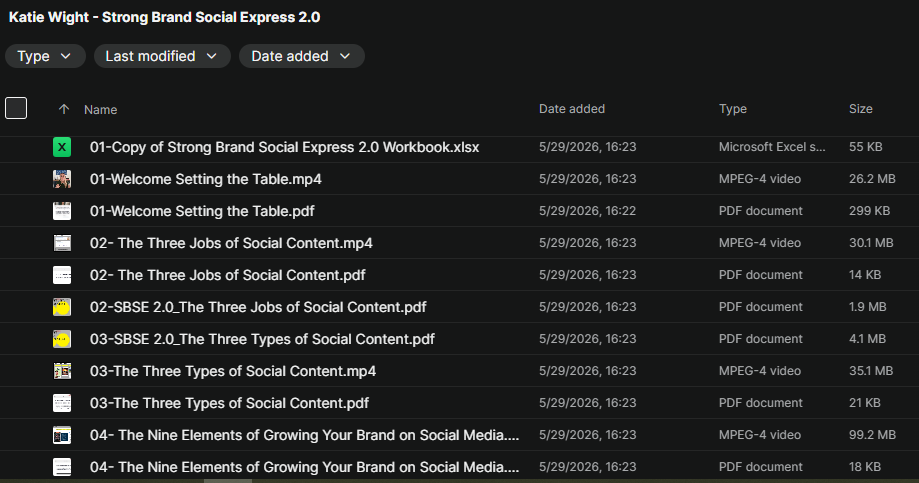Image resolution: width=919 pixels, height=483 pixels.
Task: Open the Type filter dropdown
Action: [45, 56]
